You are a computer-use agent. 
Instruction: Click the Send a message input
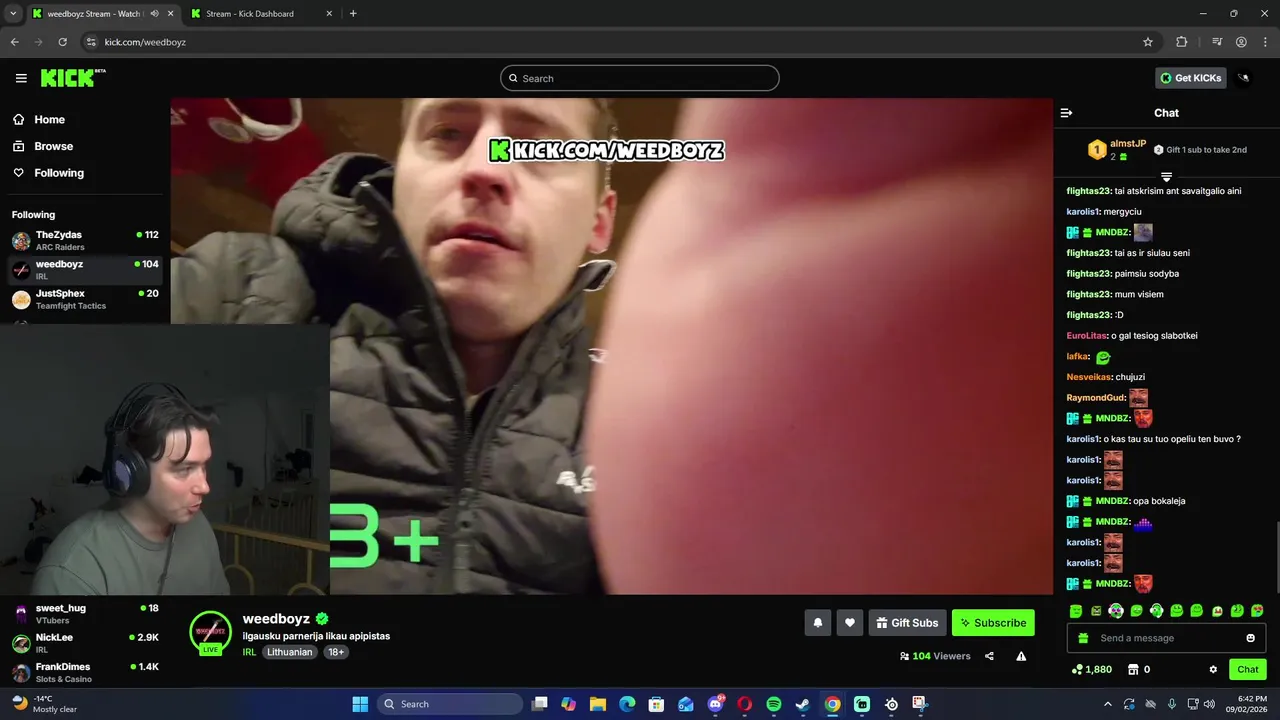[x=1166, y=638]
